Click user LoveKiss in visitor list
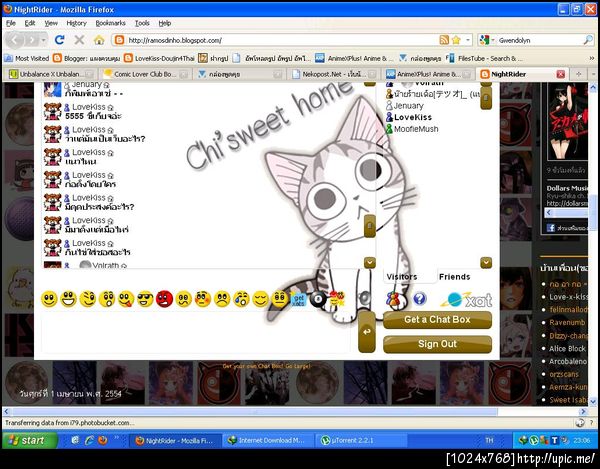600x469 pixels. point(409,117)
